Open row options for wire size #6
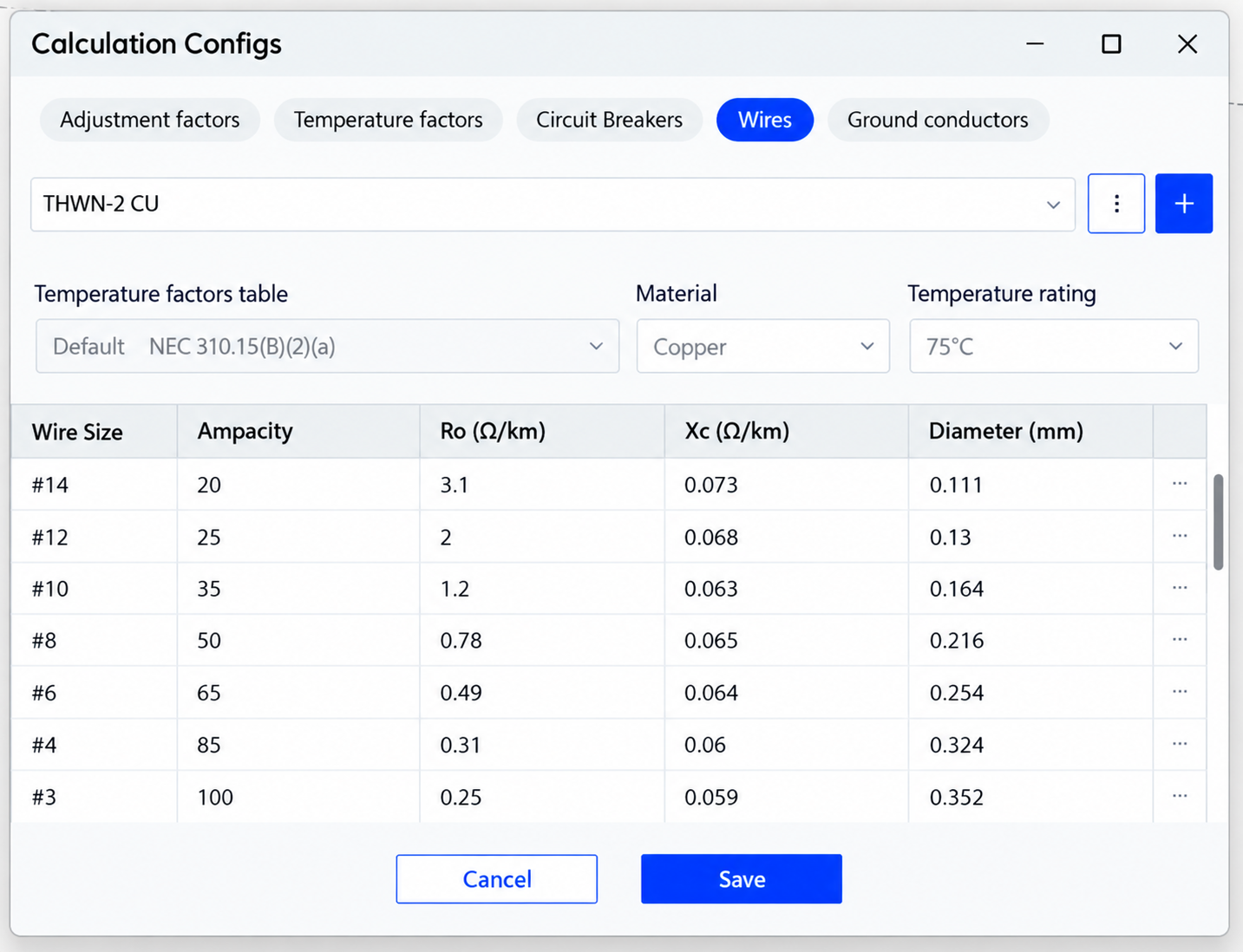 [x=1179, y=692]
